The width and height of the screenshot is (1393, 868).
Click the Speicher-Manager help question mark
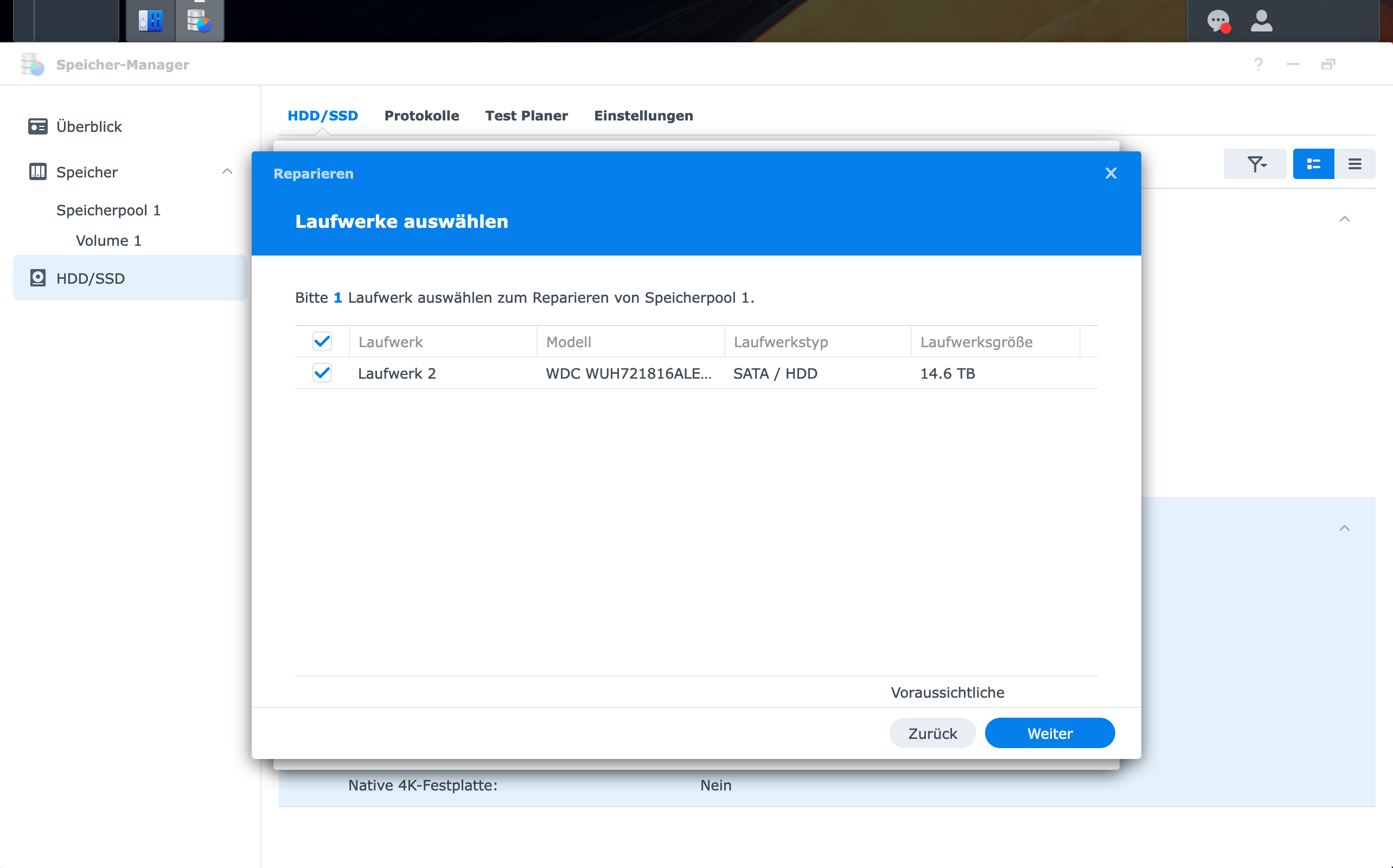(x=1257, y=65)
